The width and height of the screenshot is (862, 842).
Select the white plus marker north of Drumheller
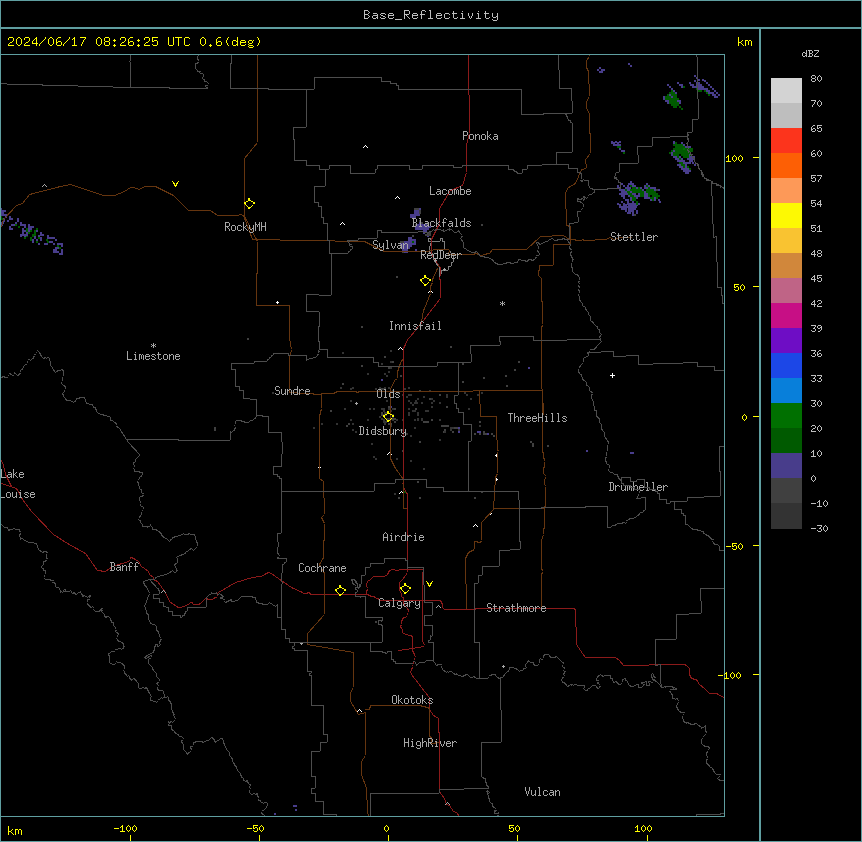(612, 375)
